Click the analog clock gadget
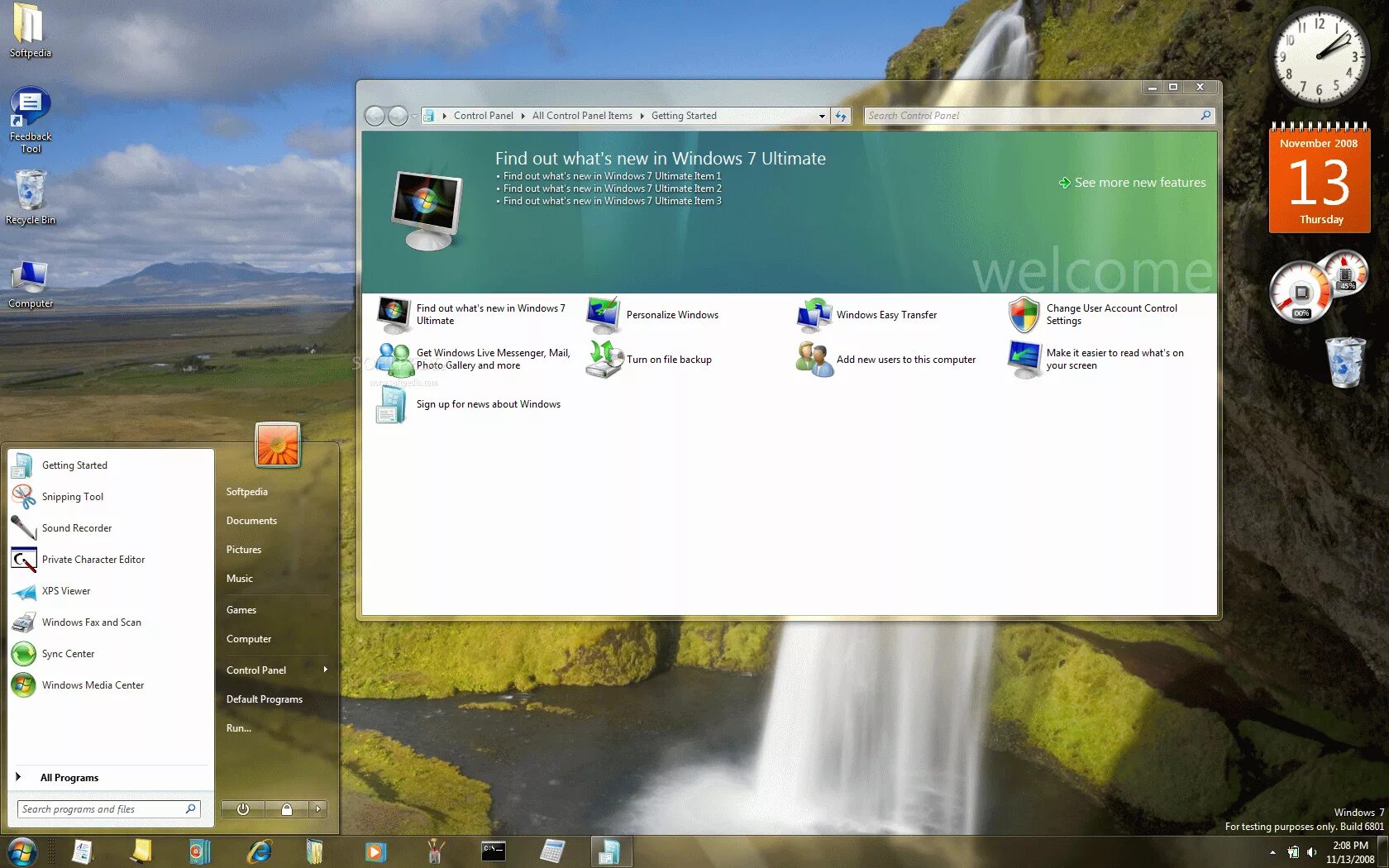Screen dimensions: 1389x868 tap(1320, 56)
